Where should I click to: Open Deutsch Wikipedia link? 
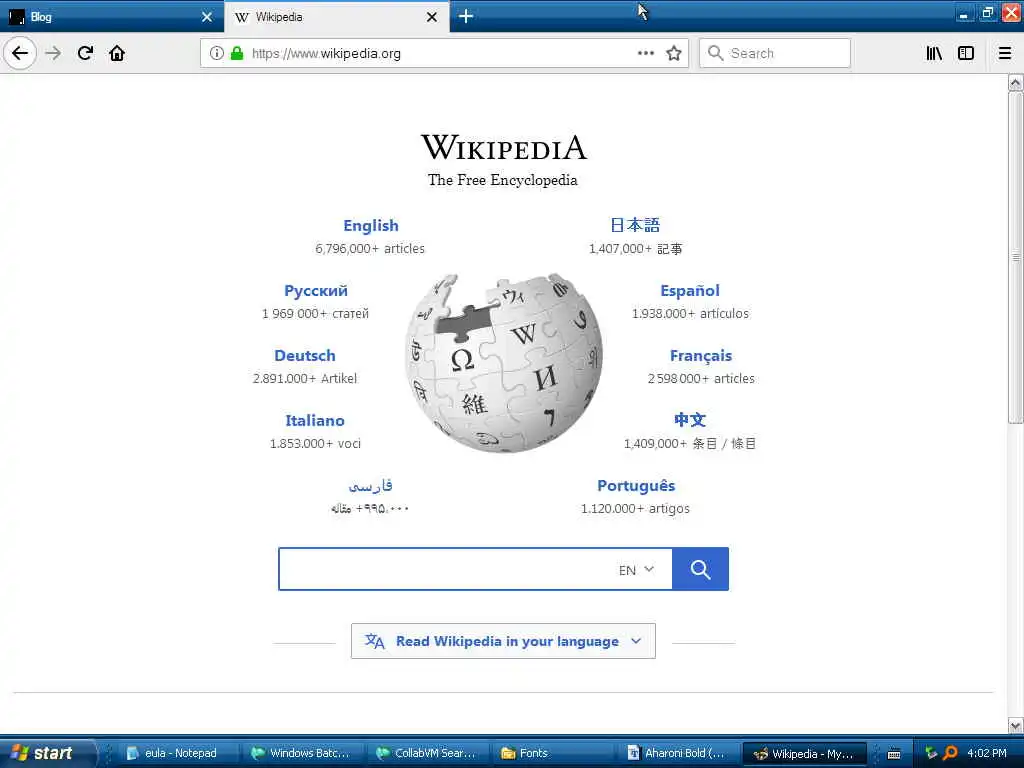(304, 355)
